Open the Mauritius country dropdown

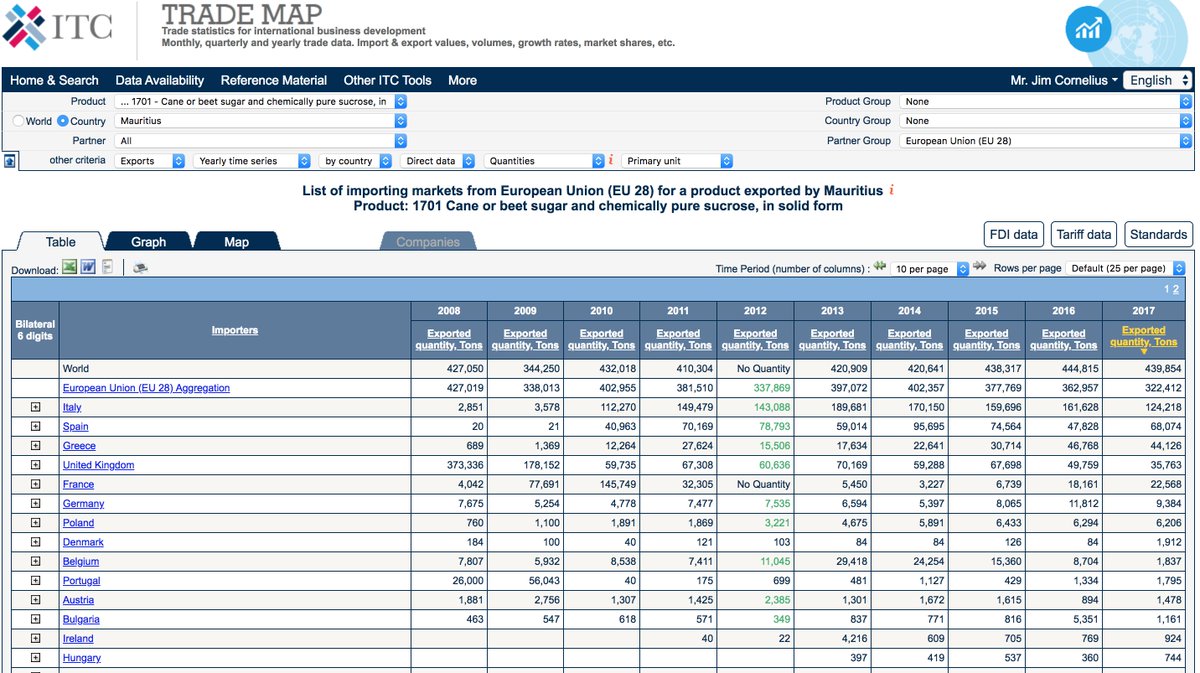point(260,121)
